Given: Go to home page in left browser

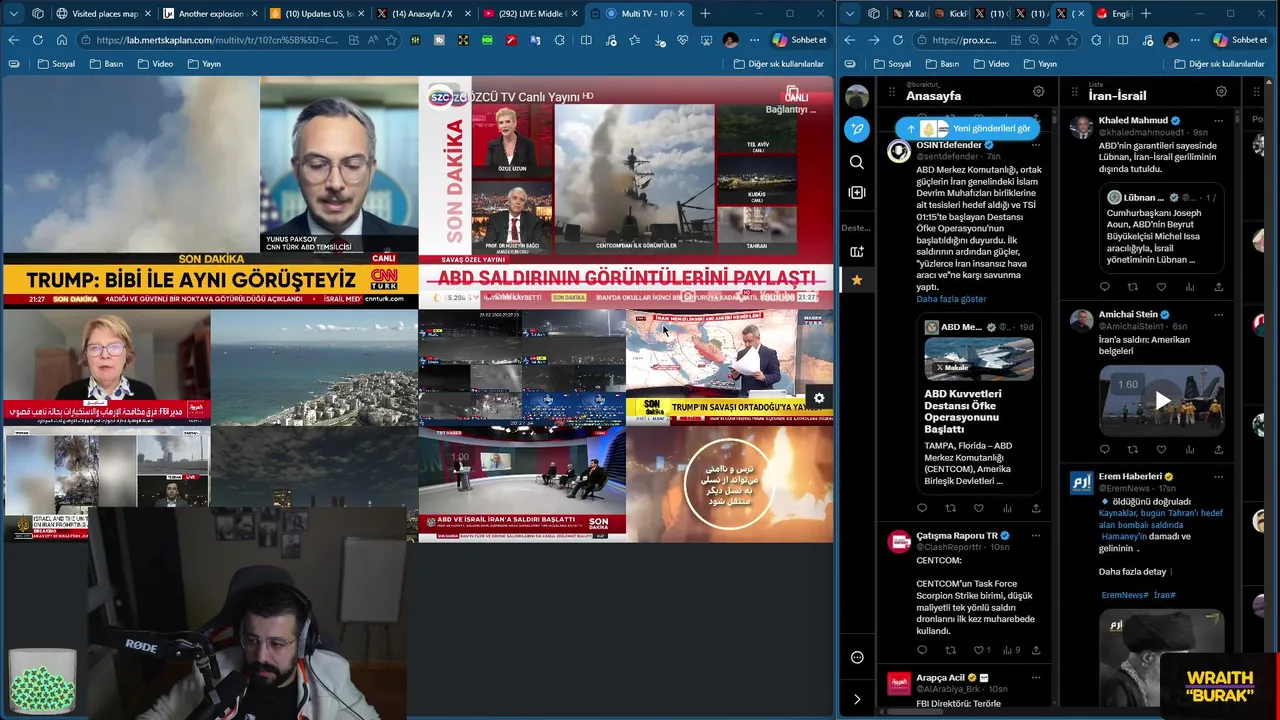Looking at the screenshot, I should coord(62,40).
